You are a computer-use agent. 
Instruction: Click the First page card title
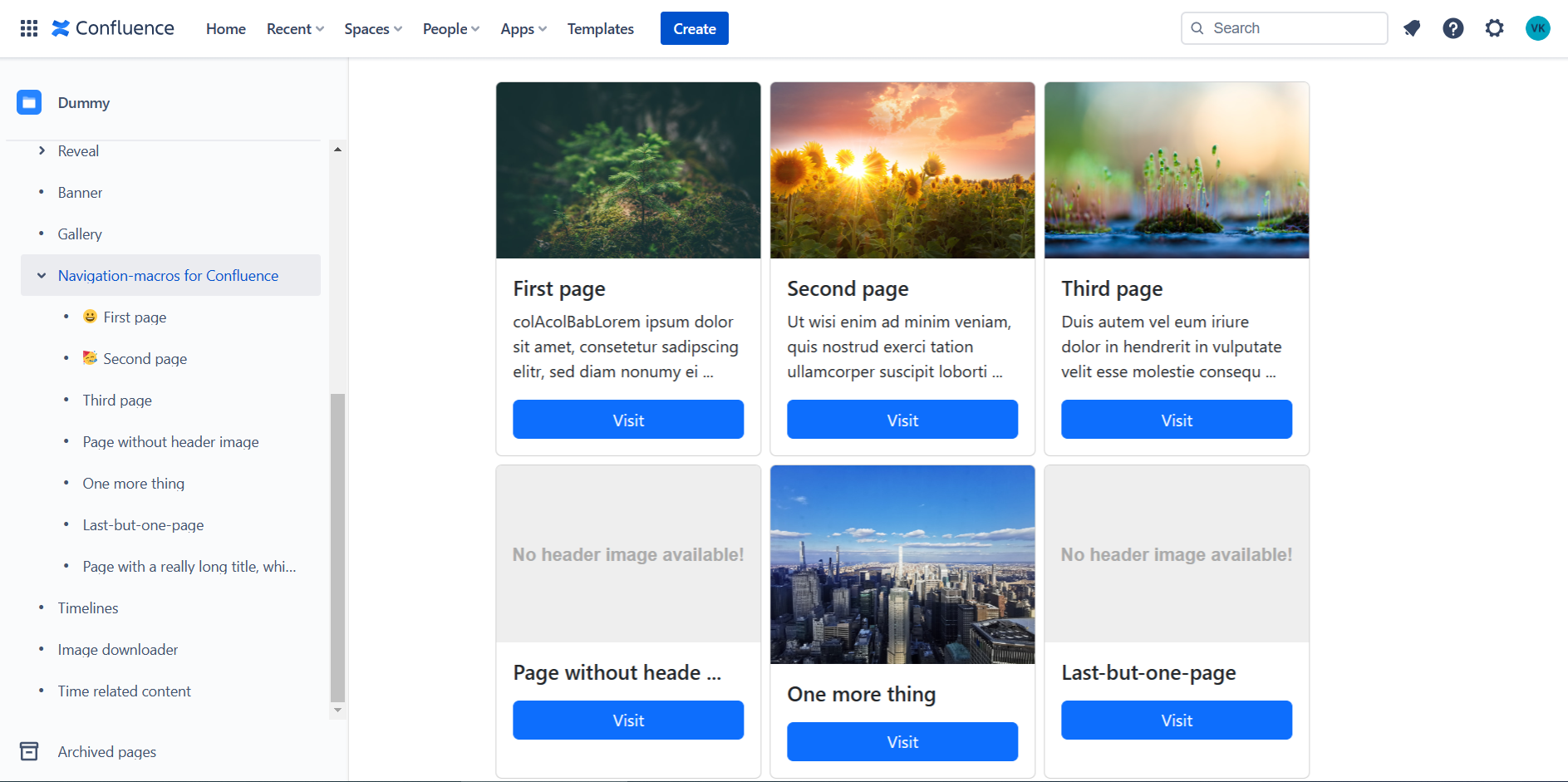[559, 288]
